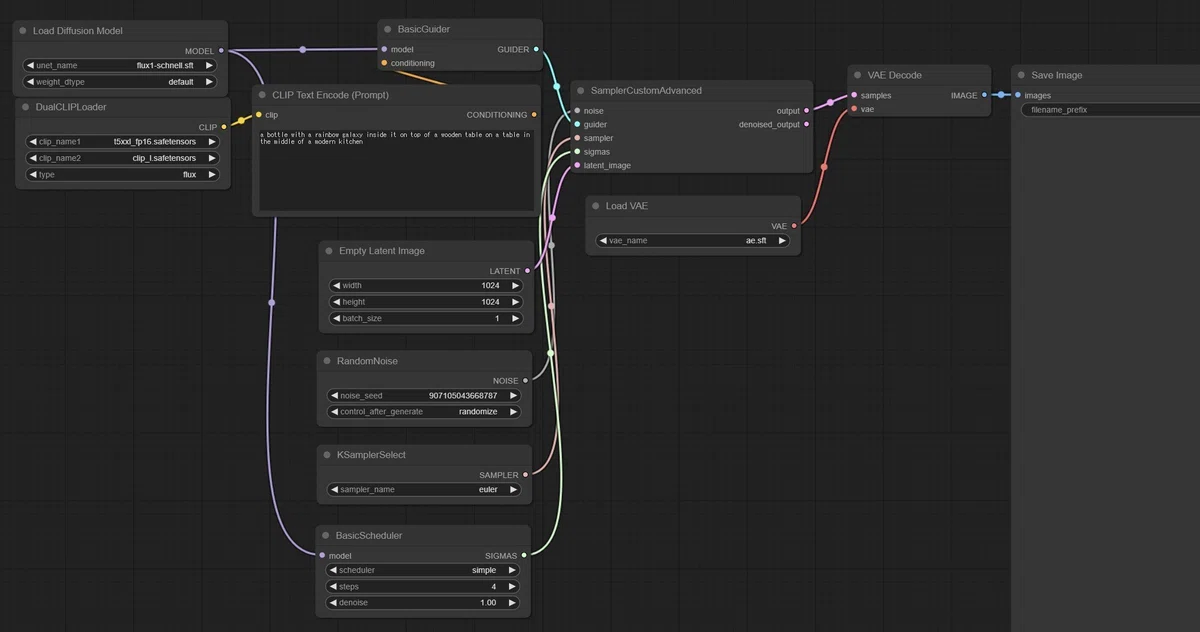Collapse the KSamplerSelect node via title dot

[326, 455]
